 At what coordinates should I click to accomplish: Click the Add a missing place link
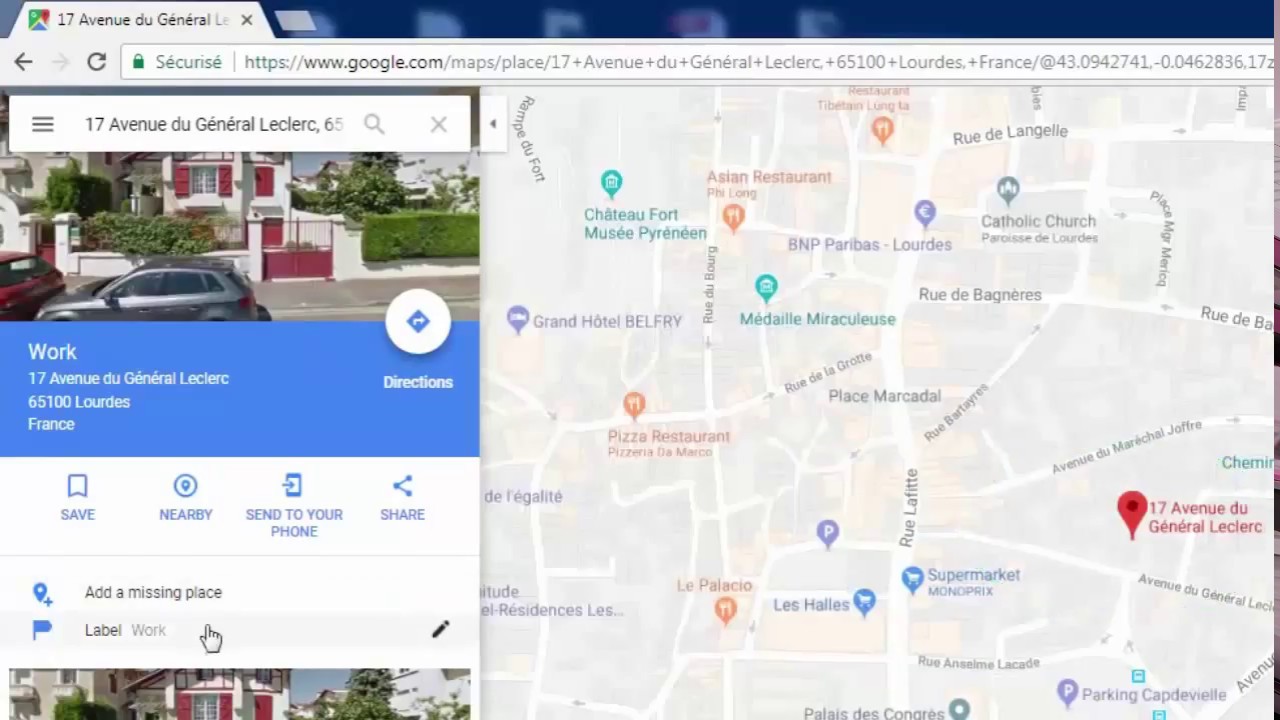coord(153,592)
